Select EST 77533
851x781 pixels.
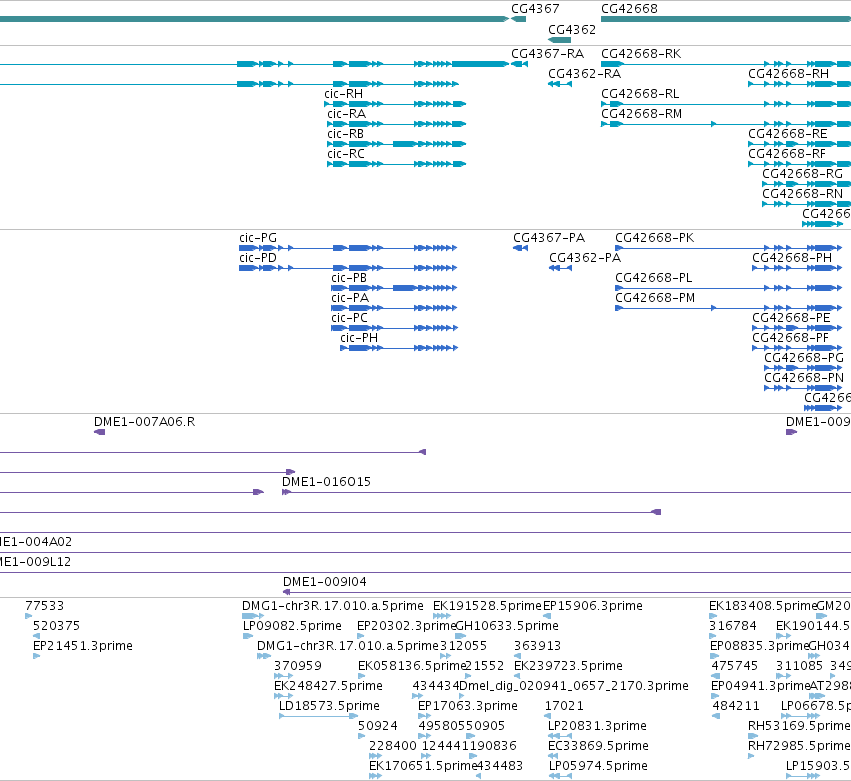45,606
